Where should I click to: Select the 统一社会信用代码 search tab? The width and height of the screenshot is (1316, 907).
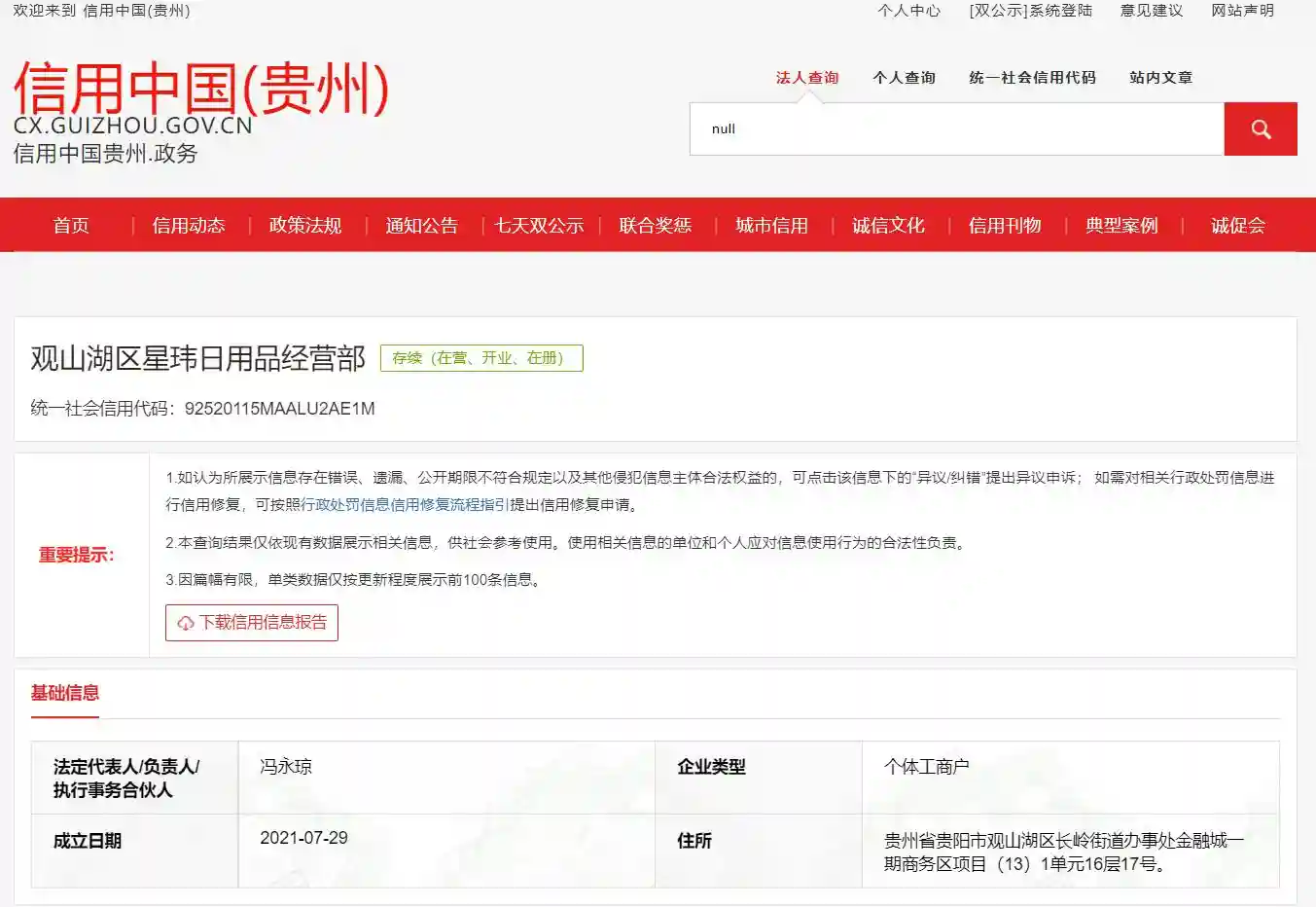(1033, 78)
